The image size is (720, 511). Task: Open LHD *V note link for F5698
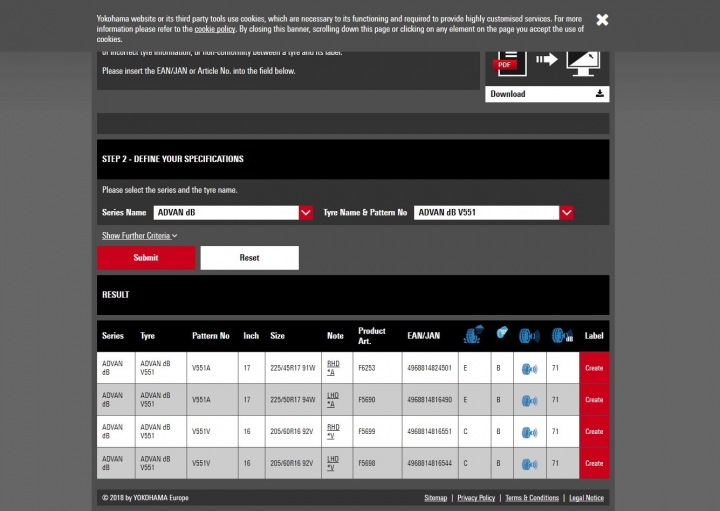333,463
